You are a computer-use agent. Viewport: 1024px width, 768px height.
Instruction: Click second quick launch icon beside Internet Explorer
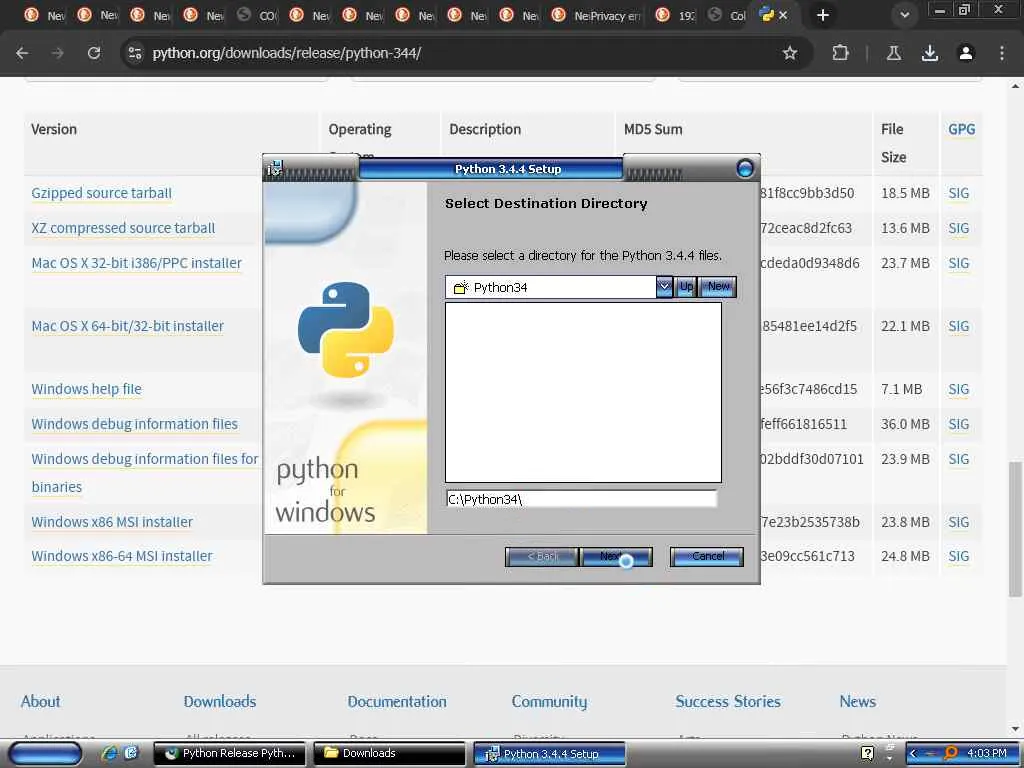[131, 753]
